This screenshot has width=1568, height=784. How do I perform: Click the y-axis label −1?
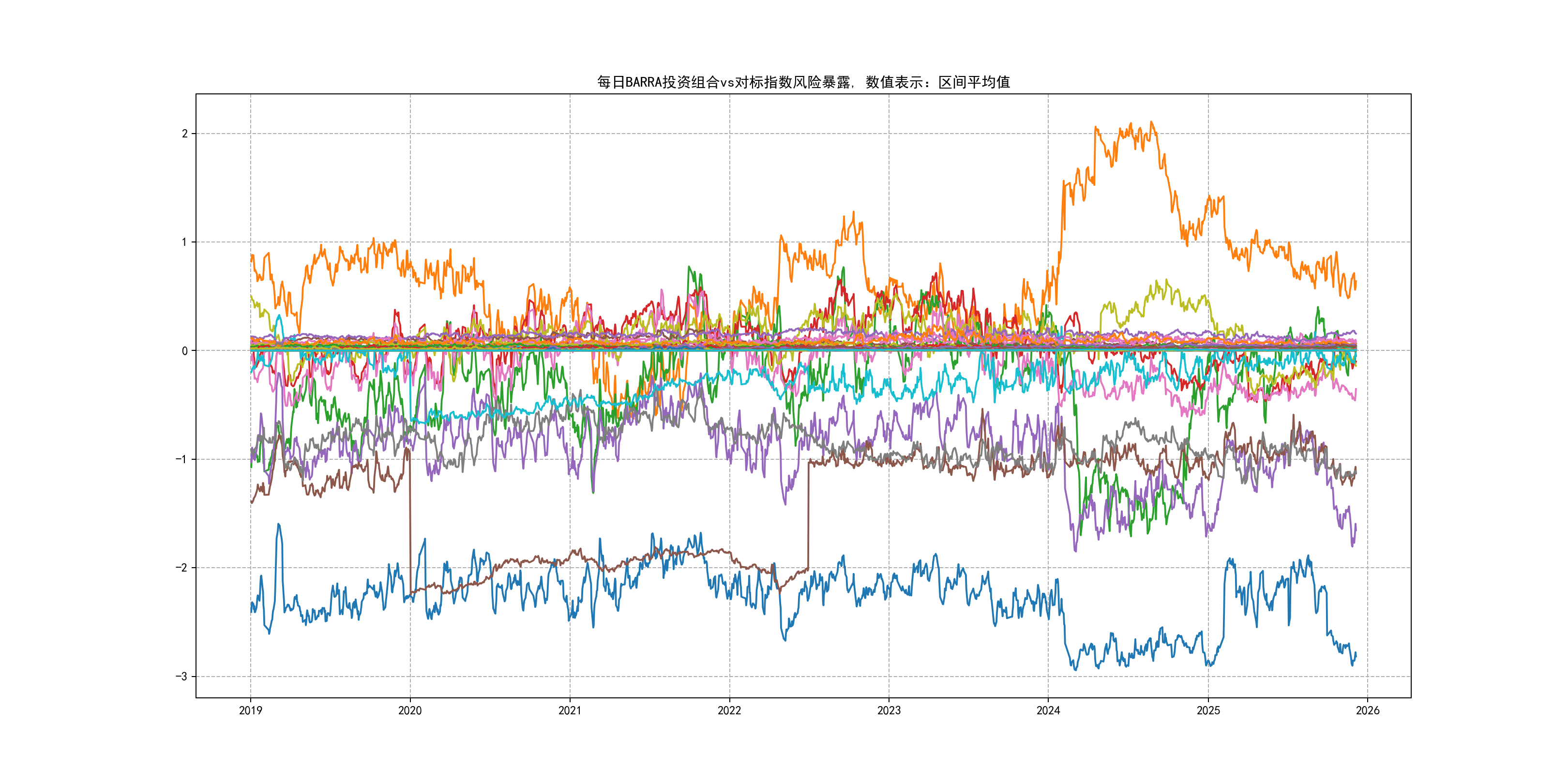pyautogui.click(x=181, y=460)
